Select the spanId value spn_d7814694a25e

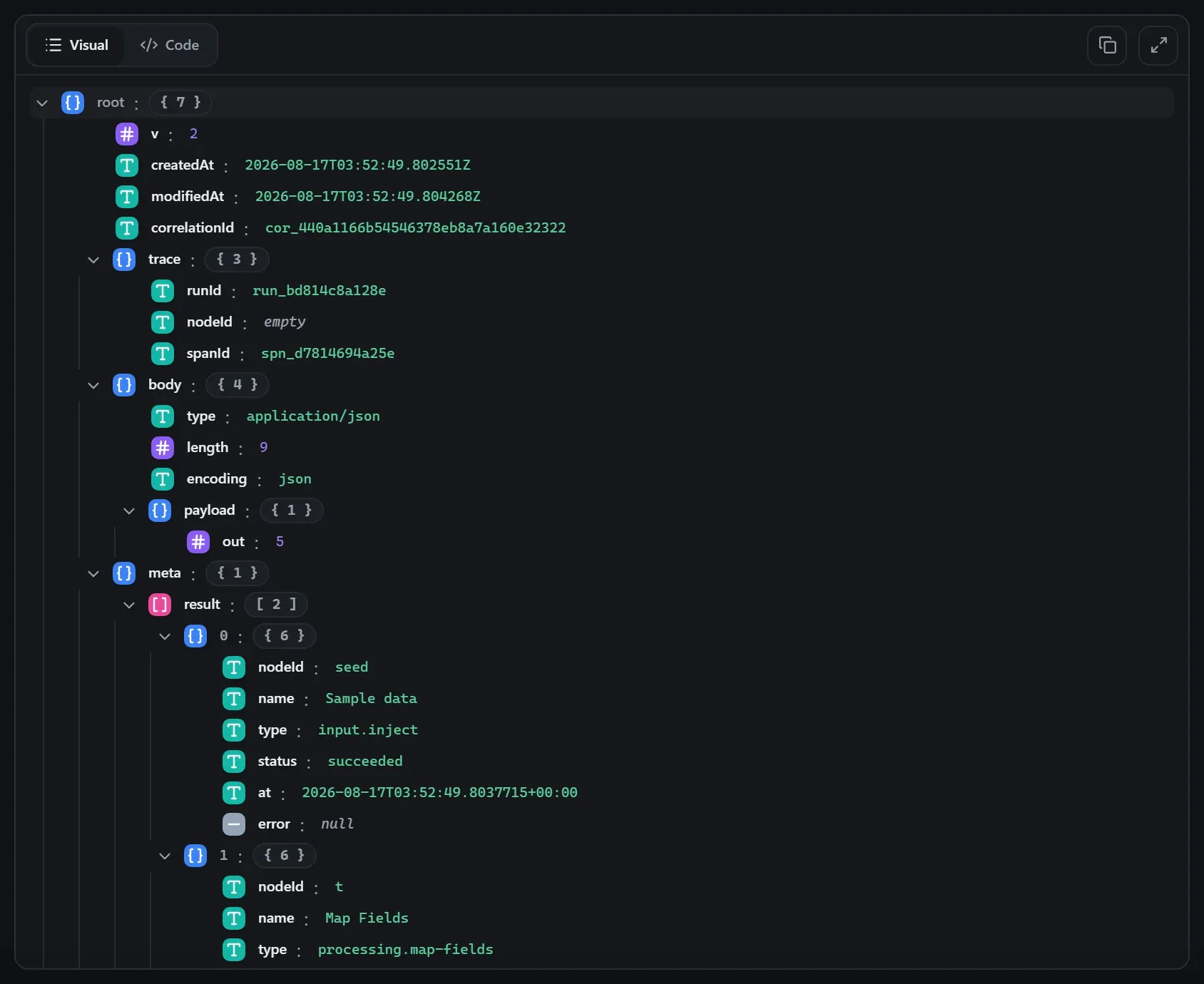pos(328,354)
